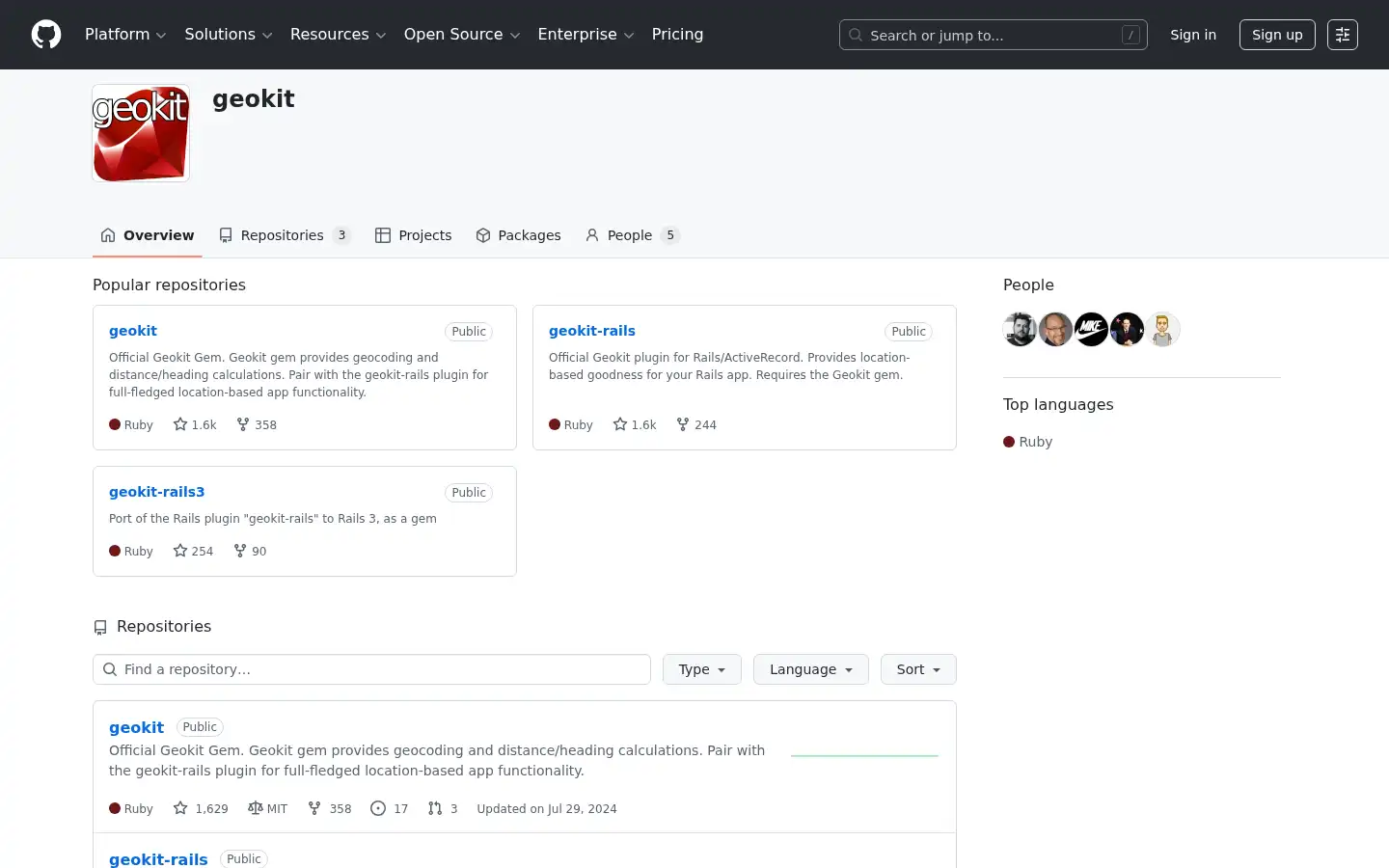Open the Language filter dropdown

pyautogui.click(x=811, y=669)
